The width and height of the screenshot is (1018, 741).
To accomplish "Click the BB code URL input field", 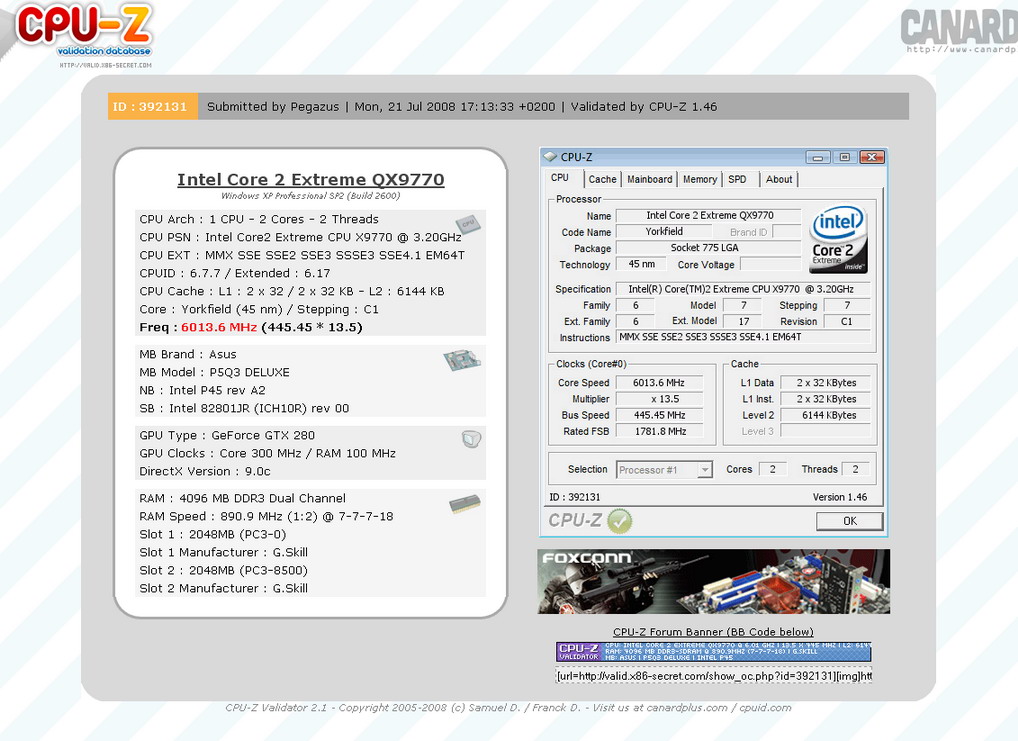I will (x=714, y=676).
